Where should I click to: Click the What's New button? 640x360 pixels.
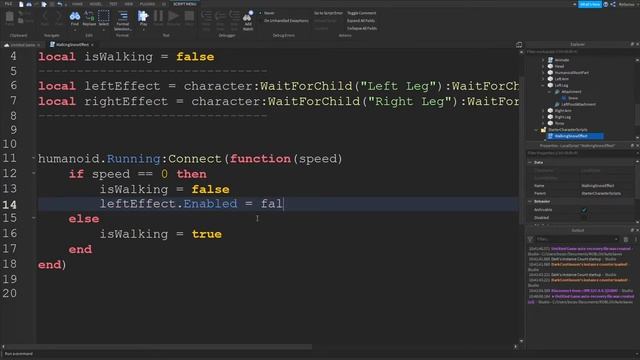[x=590, y=4]
